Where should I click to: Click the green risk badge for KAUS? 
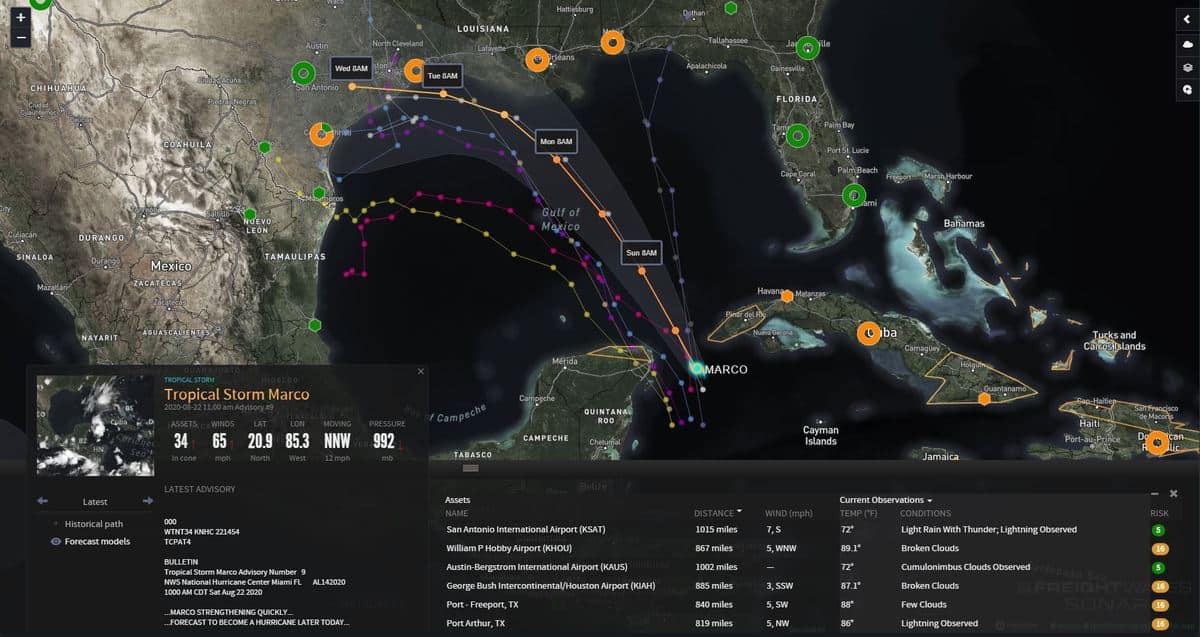[1158, 567]
